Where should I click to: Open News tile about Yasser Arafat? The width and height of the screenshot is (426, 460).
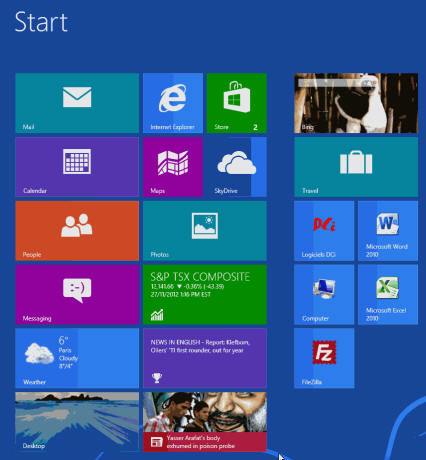point(205,422)
